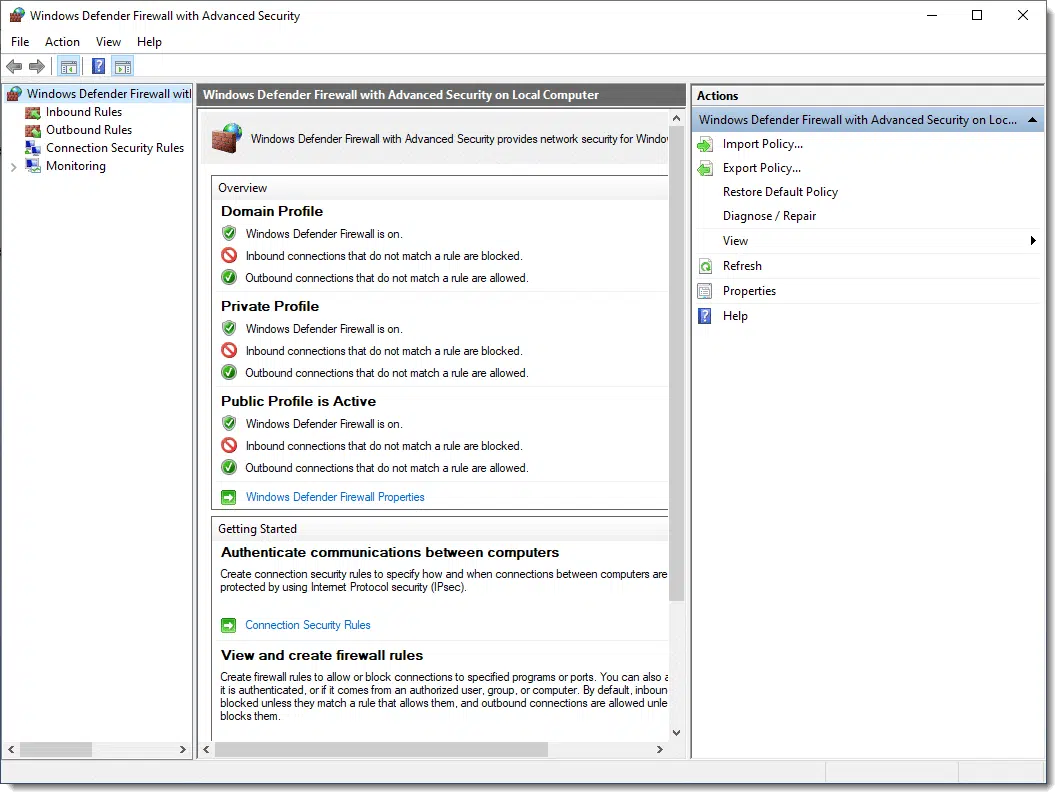Click the Properties icon in Actions pane
The image size is (1062, 799).
(x=705, y=291)
